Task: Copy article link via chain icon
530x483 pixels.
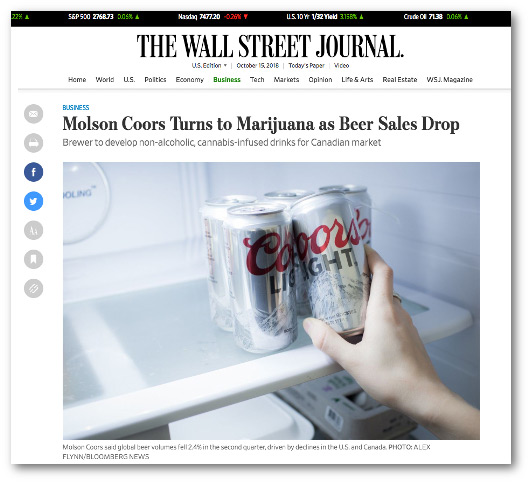Action: 33,288
